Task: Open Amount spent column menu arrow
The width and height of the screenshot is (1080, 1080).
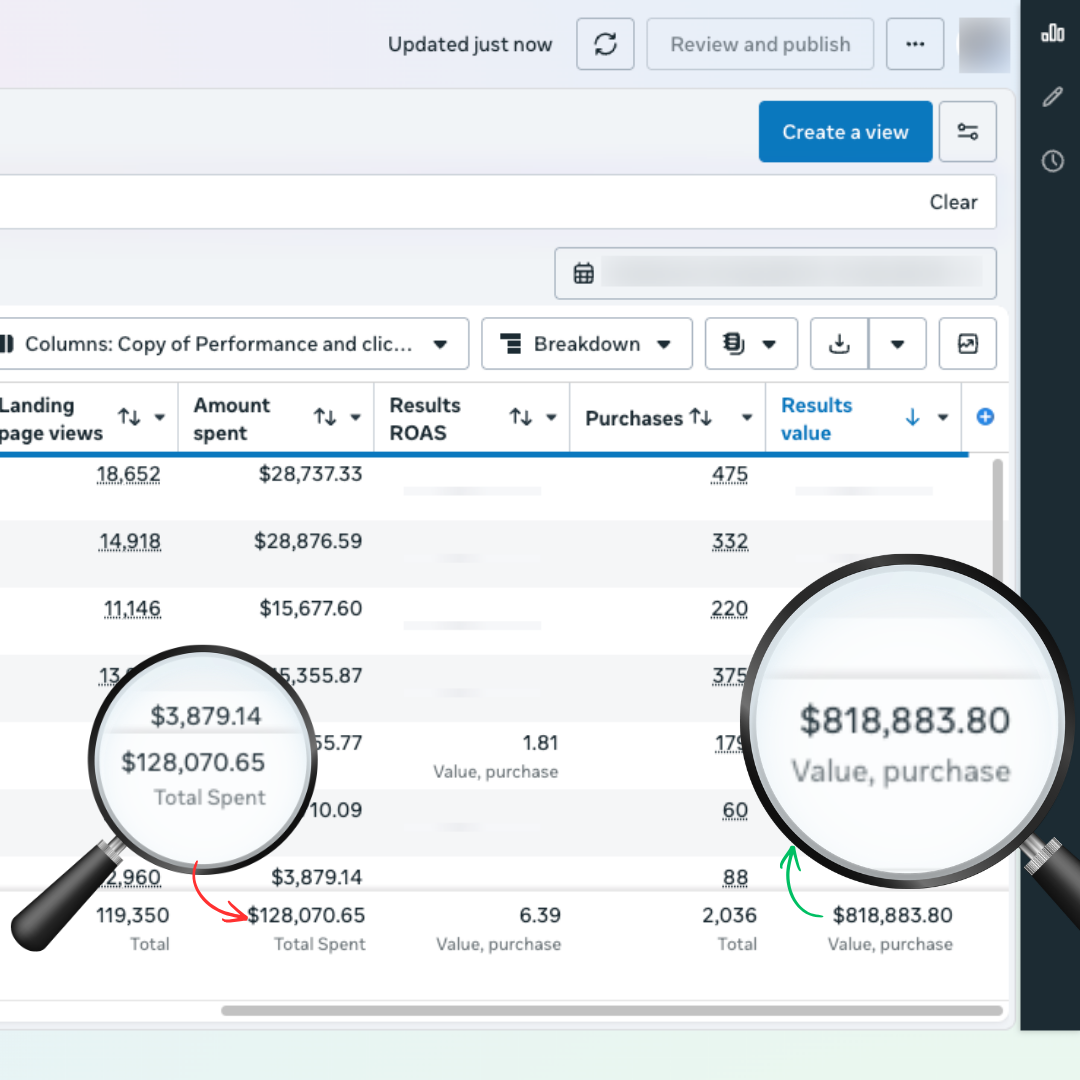Action: coord(355,417)
